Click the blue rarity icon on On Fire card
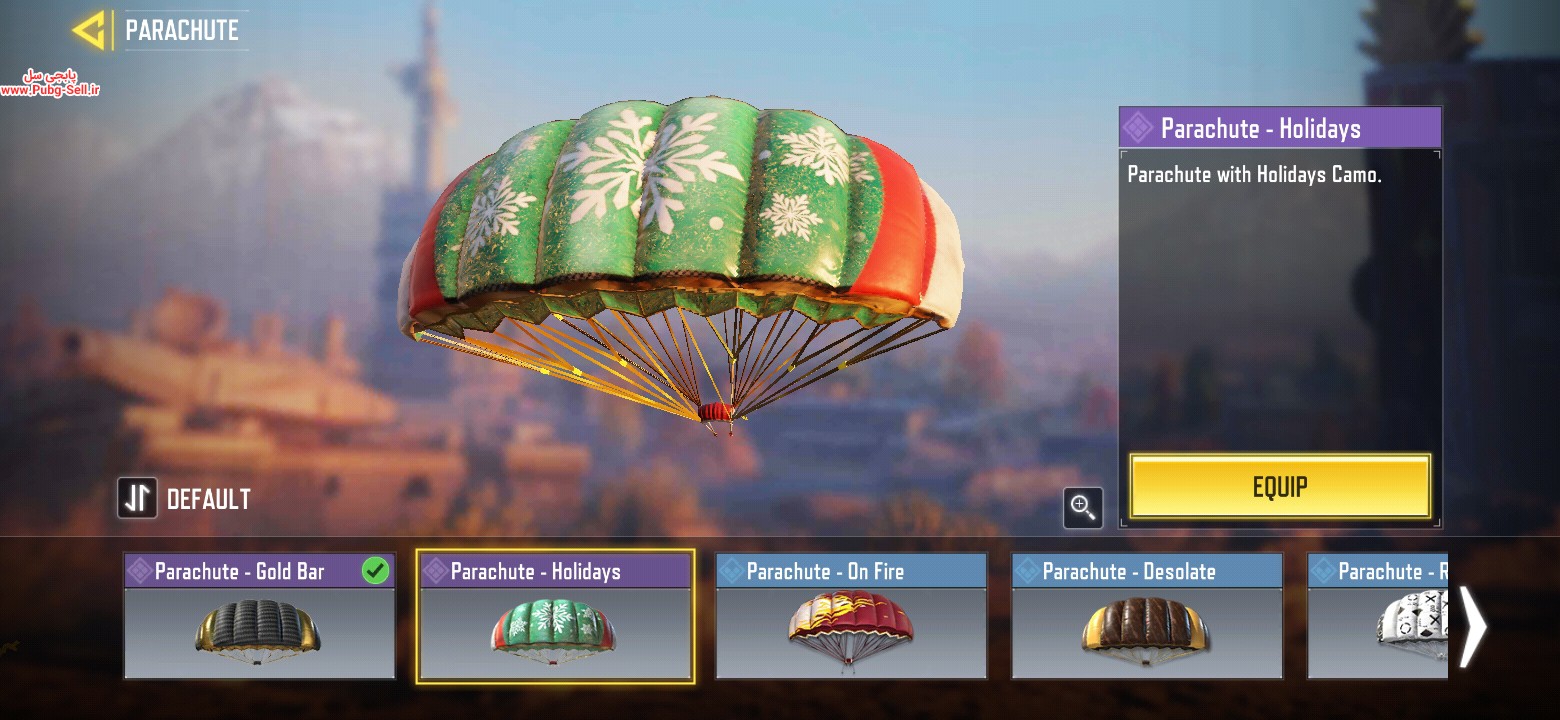Viewport: 1560px width, 720px height. [x=730, y=571]
